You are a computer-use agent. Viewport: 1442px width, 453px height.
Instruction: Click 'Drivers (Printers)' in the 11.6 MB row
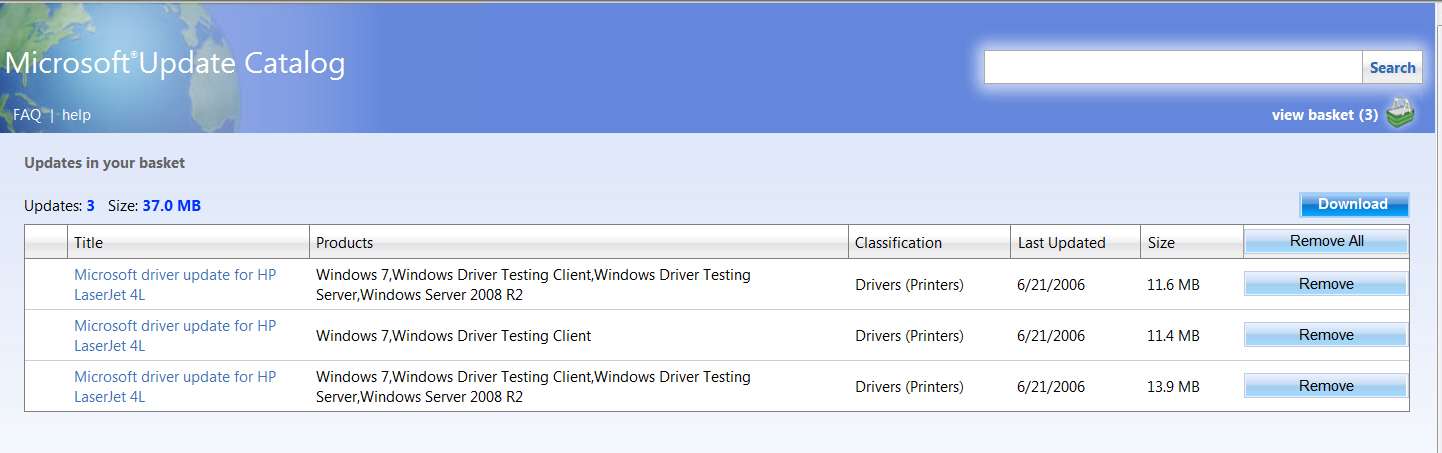click(909, 285)
